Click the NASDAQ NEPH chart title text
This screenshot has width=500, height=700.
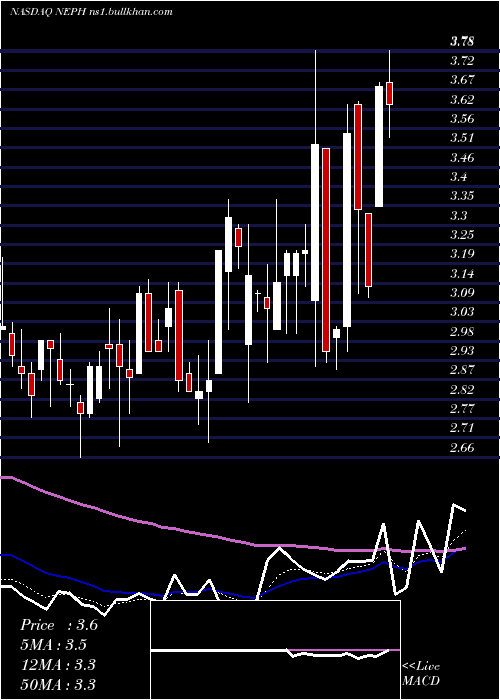tap(91, 12)
